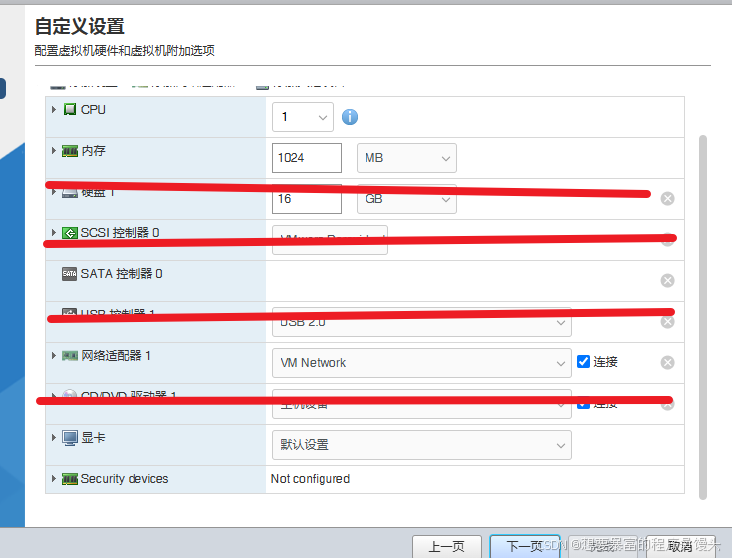This screenshot has height=558, width=732.
Task: Remove hard disk 1 with X icon
Action: click(x=668, y=199)
